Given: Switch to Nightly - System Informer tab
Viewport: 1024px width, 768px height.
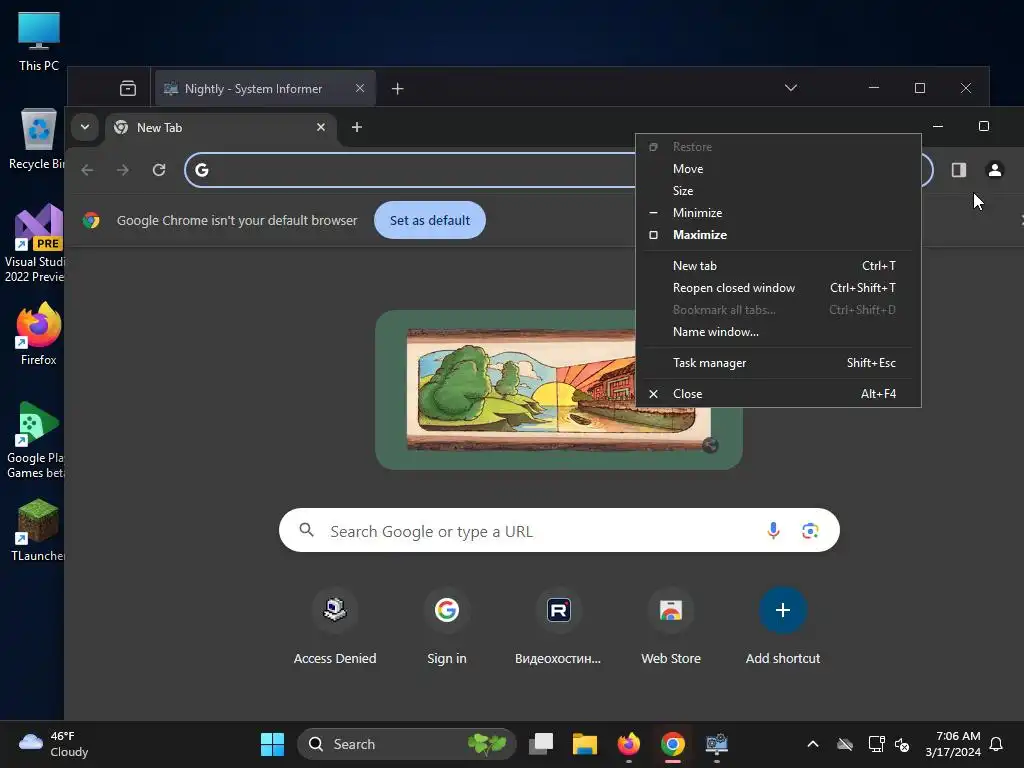Looking at the screenshot, I should click(253, 89).
